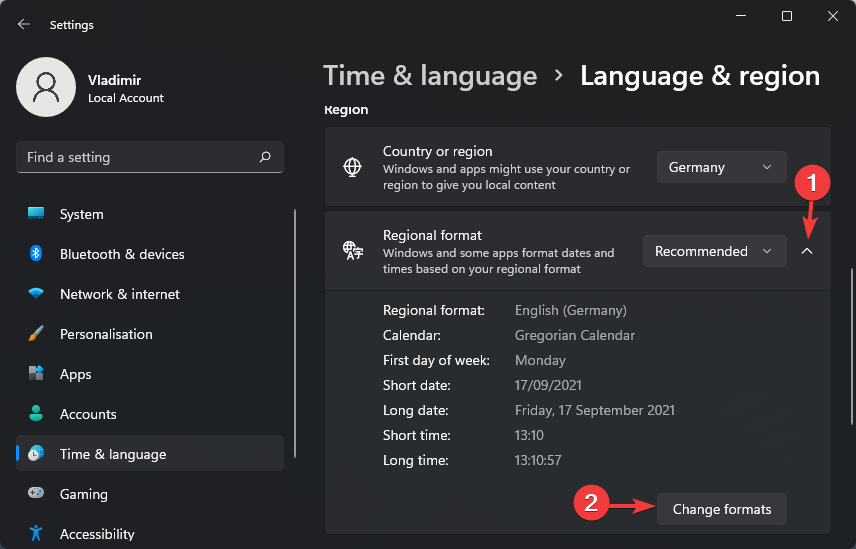856x549 pixels.
Task: Open the Germany country dropdown
Action: [721, 167]
